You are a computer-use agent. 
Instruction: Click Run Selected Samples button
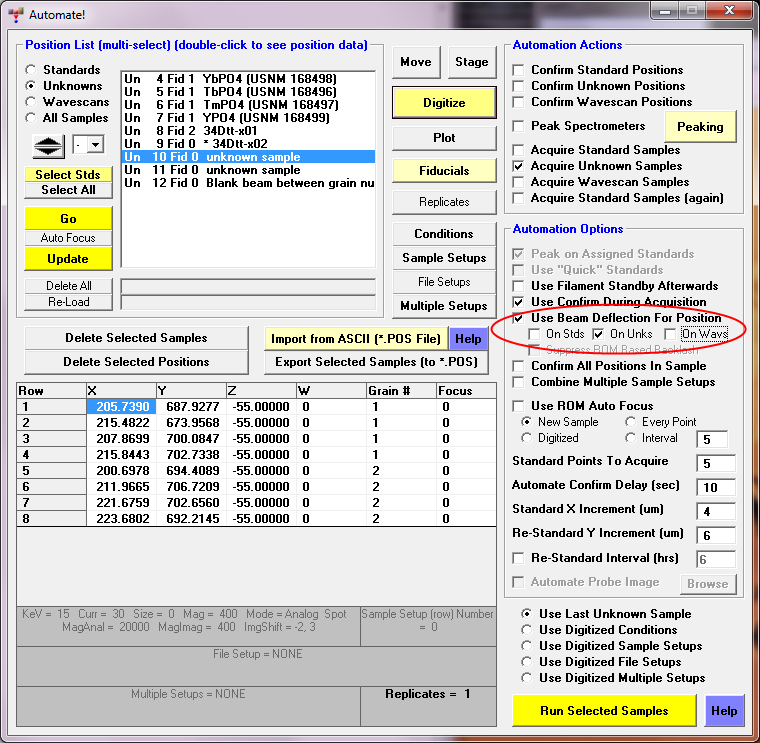605,711
